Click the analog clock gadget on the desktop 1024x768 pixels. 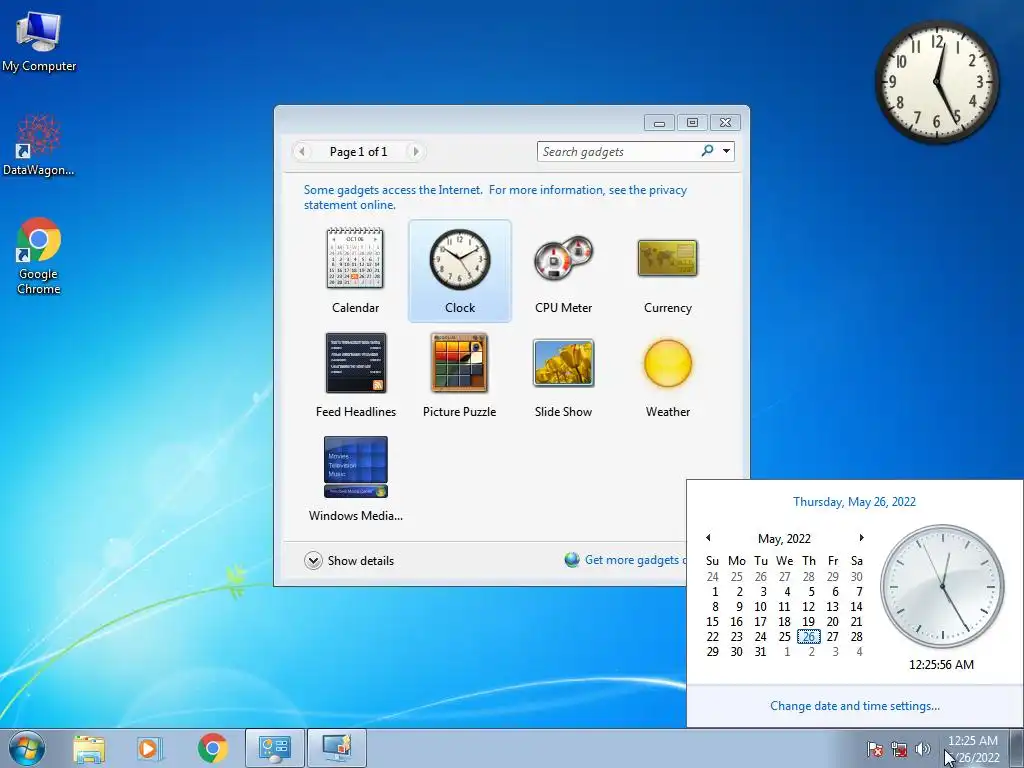click(936, 82)
